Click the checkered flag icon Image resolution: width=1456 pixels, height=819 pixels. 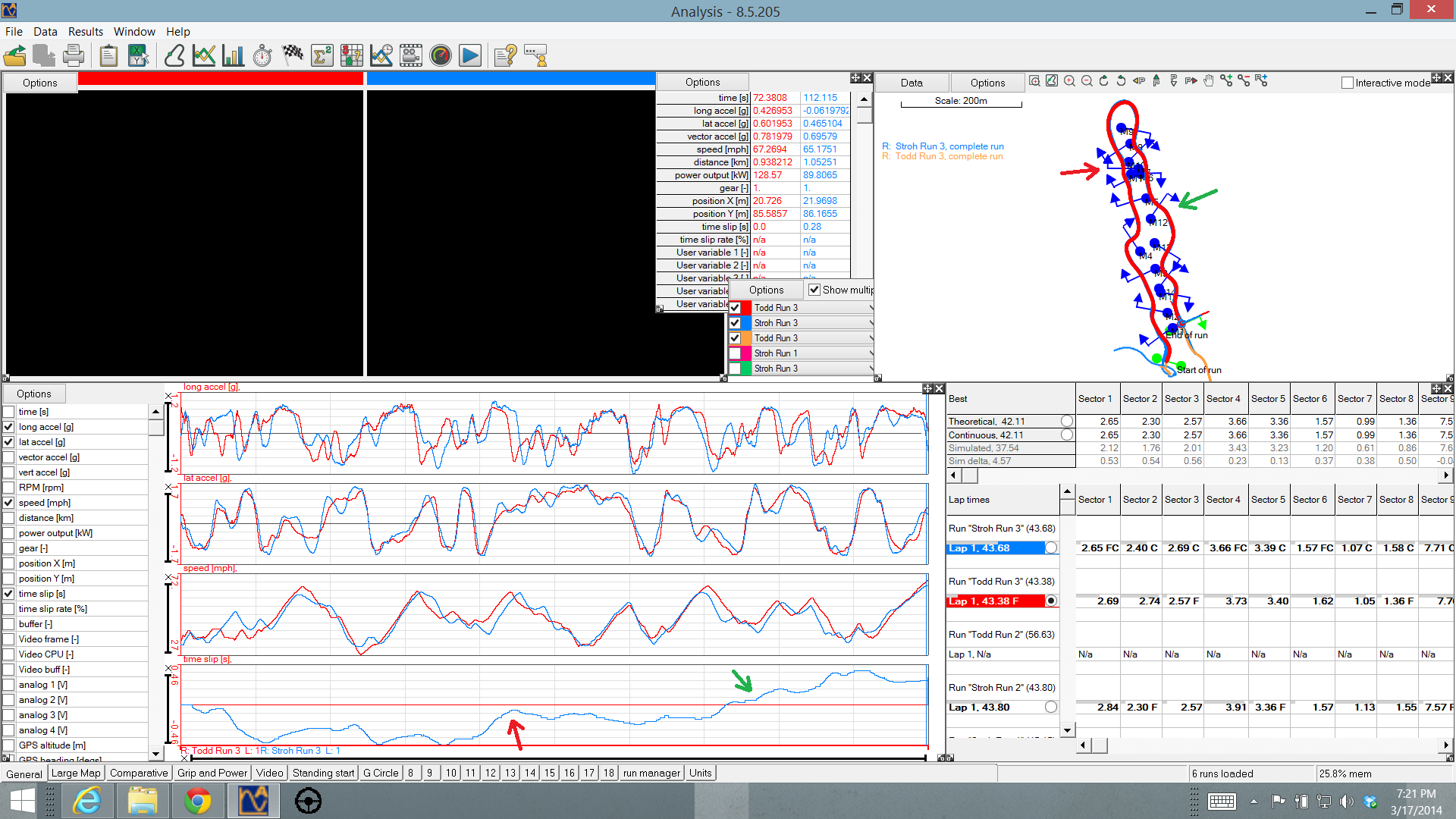(292, 55)
